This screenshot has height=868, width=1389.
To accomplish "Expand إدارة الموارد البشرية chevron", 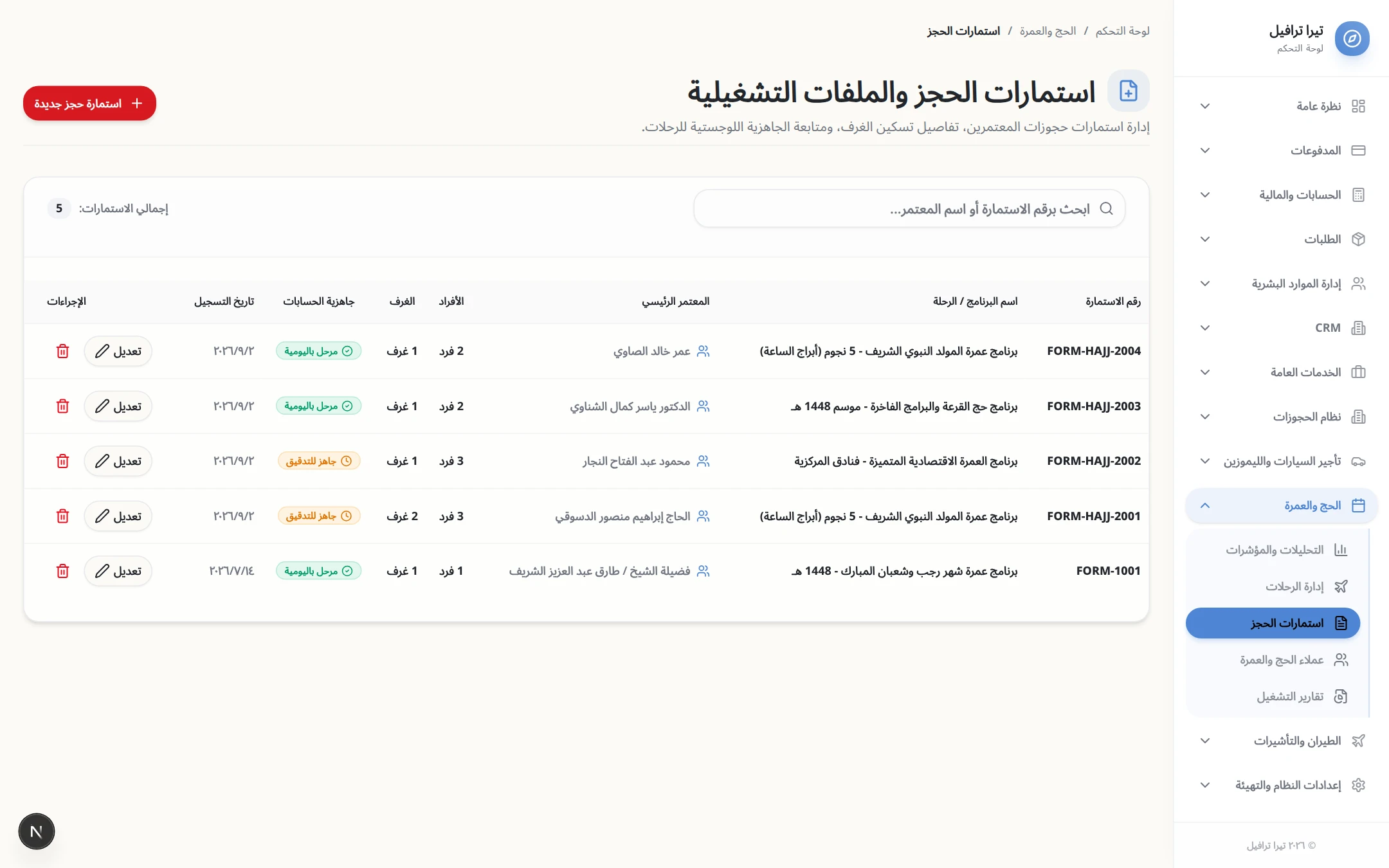I will (1205, 284).
